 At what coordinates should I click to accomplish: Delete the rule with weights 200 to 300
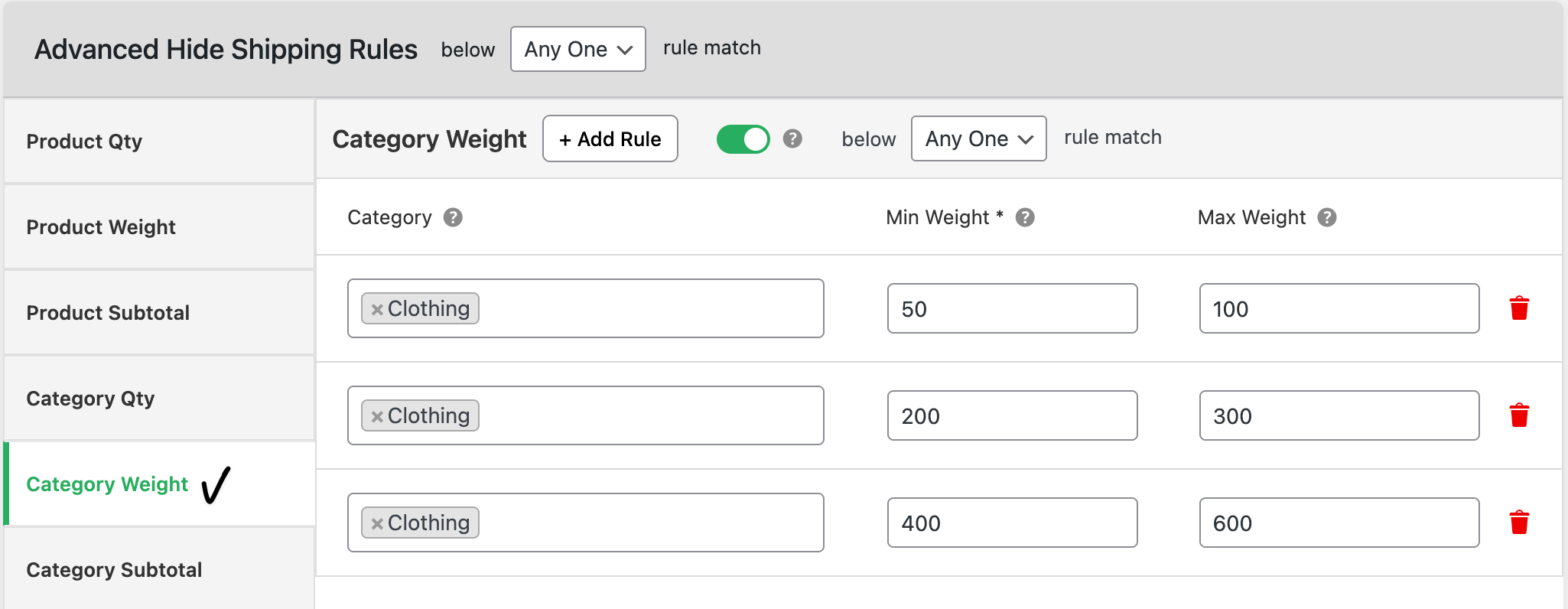[x=1520, y=415]
